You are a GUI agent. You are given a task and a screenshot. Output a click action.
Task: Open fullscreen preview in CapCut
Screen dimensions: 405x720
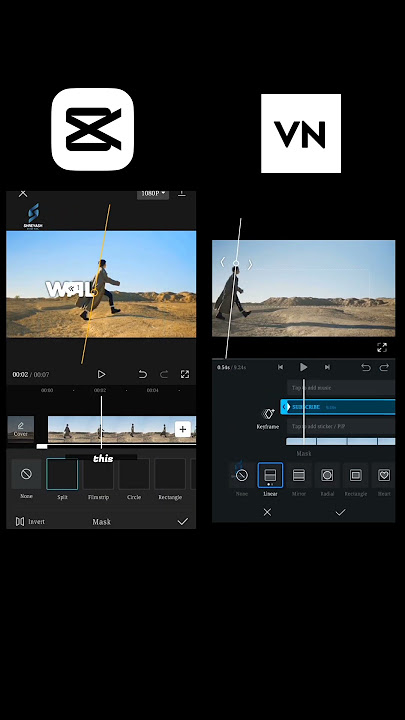click(x=185, y=374)
